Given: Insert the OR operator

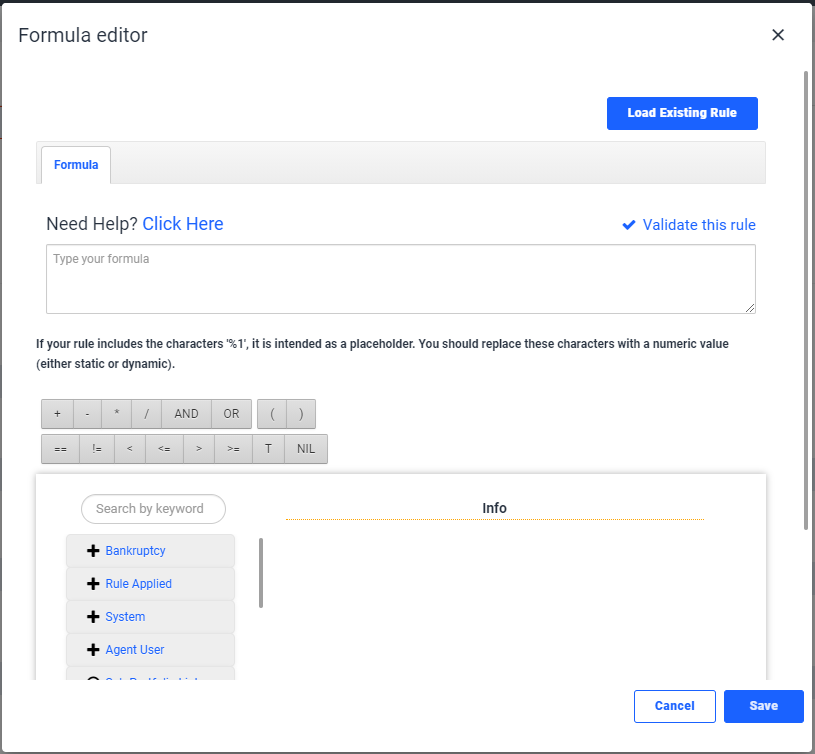Looking at the screenshot, I should pyautogui.click(x=231, y=414).
